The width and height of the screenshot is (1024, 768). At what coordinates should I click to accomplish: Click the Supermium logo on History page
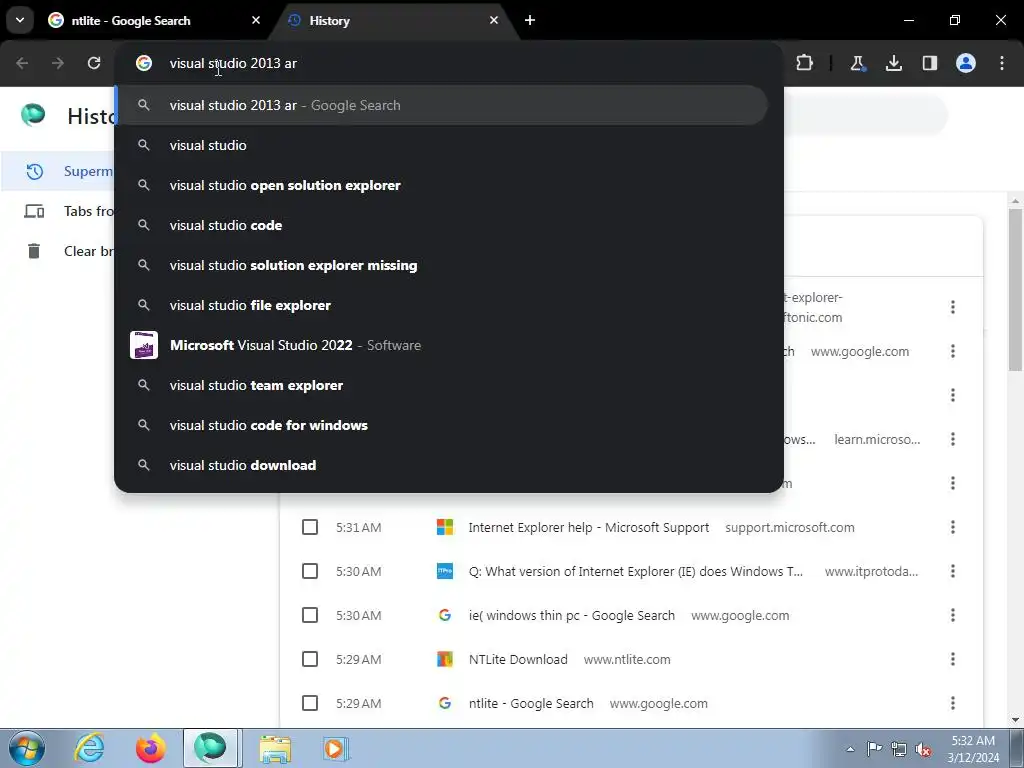pos(33,115)
